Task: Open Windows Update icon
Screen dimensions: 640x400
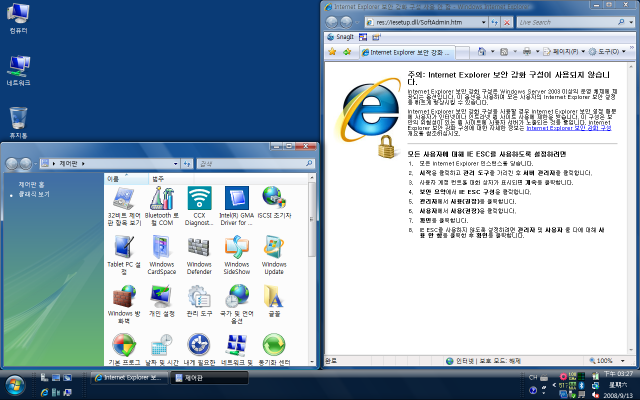Action: tap(274, 255)
